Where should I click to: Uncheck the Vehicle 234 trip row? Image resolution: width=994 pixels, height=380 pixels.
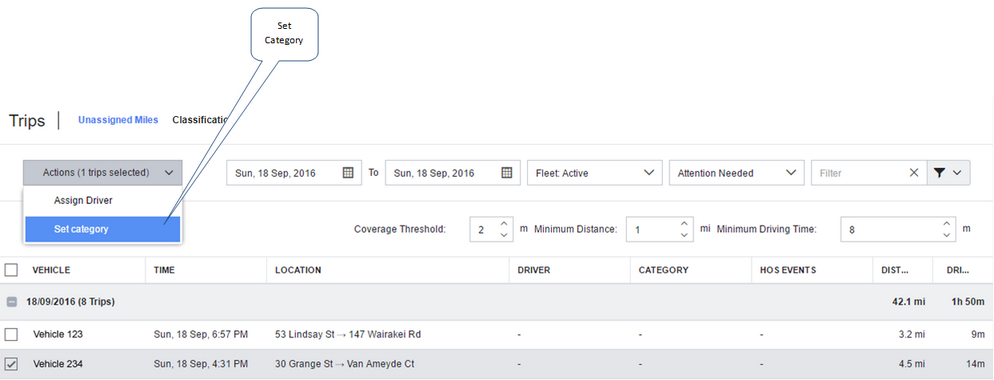pos(11,364)
